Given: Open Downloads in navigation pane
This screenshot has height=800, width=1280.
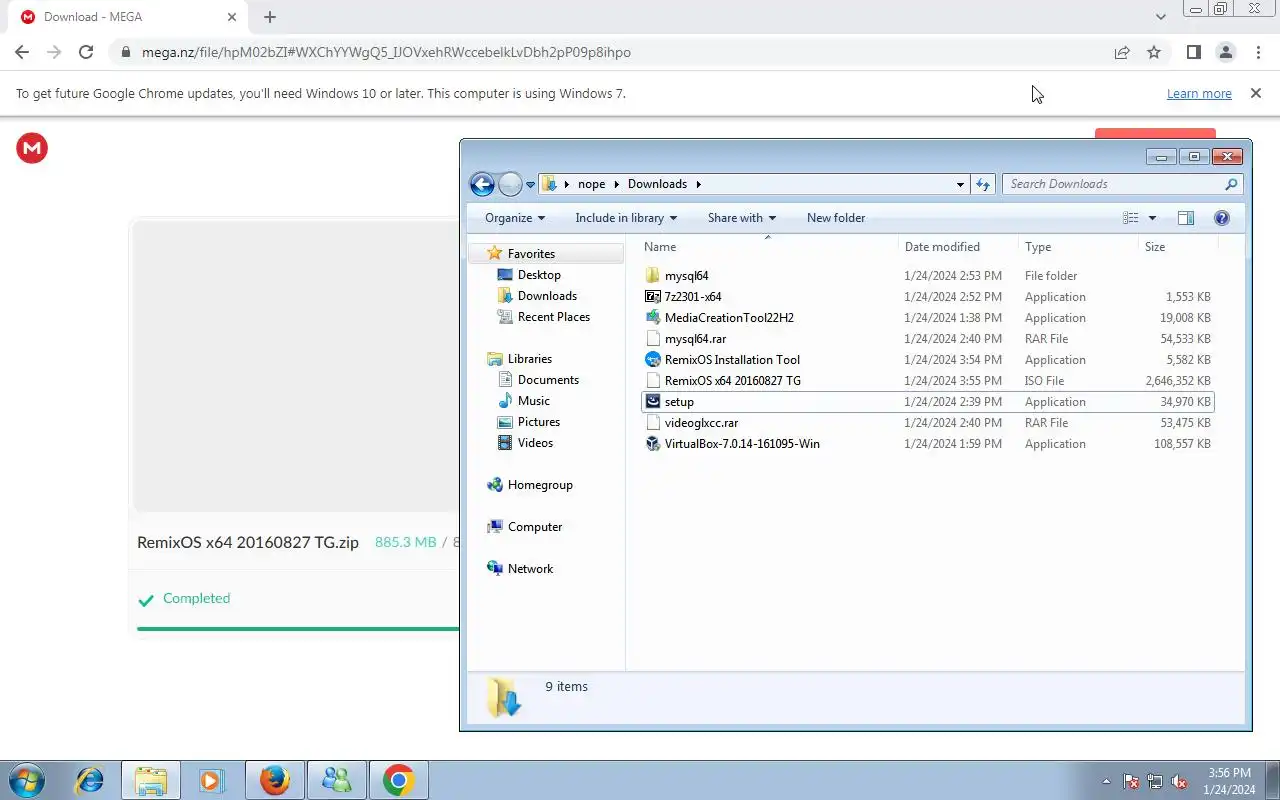Looking at the screenshot, I should (x=547, y=296).
